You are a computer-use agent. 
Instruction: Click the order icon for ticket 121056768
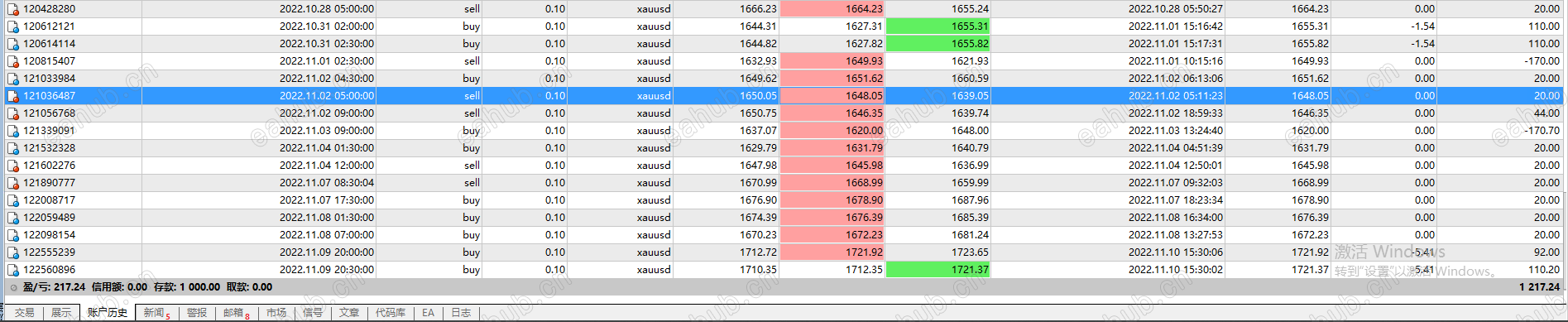(12, 113)
